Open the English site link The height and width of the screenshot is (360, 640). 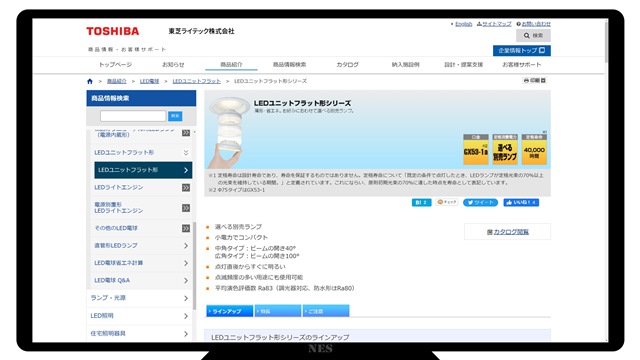point(463,24)
